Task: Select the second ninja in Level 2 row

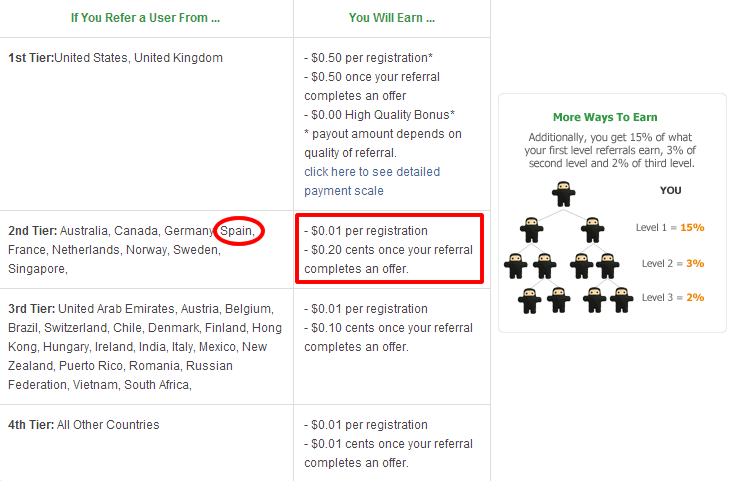Action: point(545,265)
